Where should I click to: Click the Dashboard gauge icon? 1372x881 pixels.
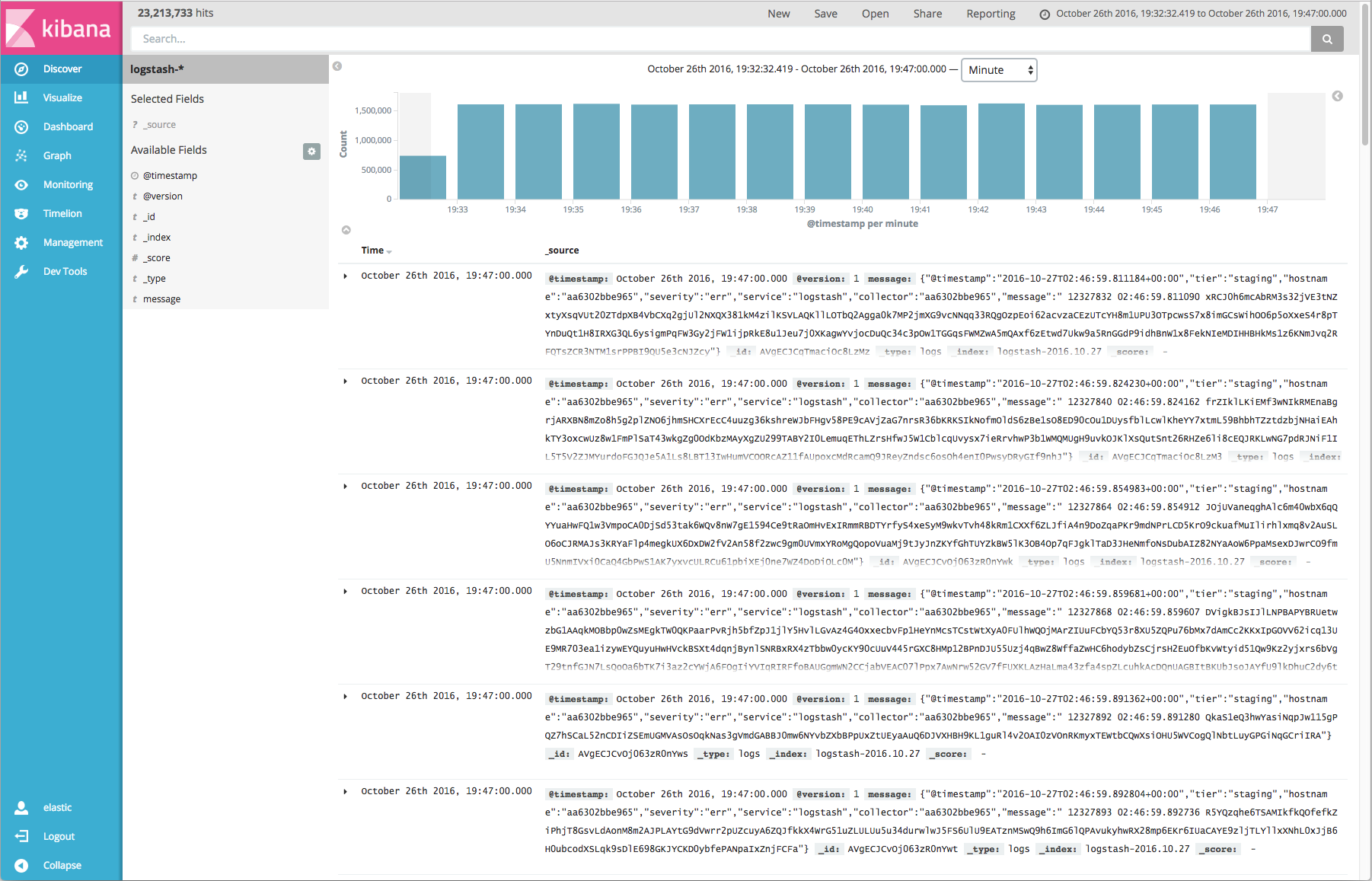[x=21, y=127]
